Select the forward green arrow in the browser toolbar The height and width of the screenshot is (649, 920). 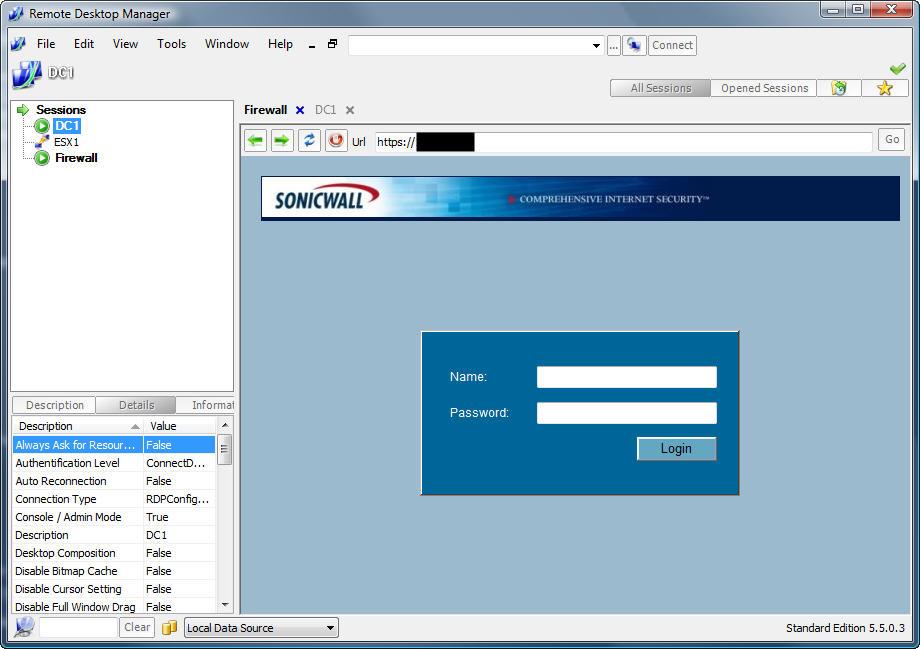[282, 140]
